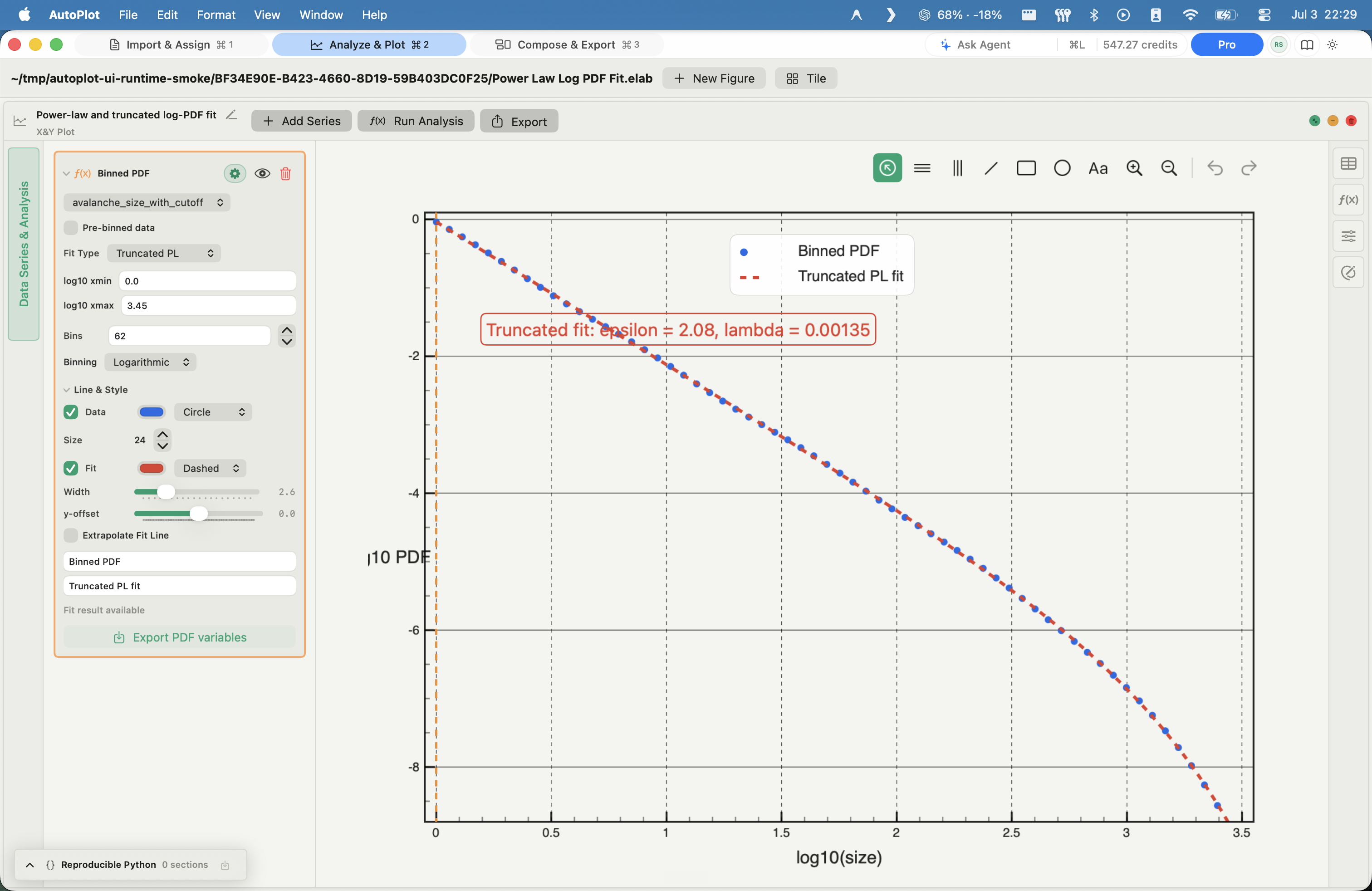
Task: Click the redo arrow in plot toolbar
Action: tap(1249, 168)
